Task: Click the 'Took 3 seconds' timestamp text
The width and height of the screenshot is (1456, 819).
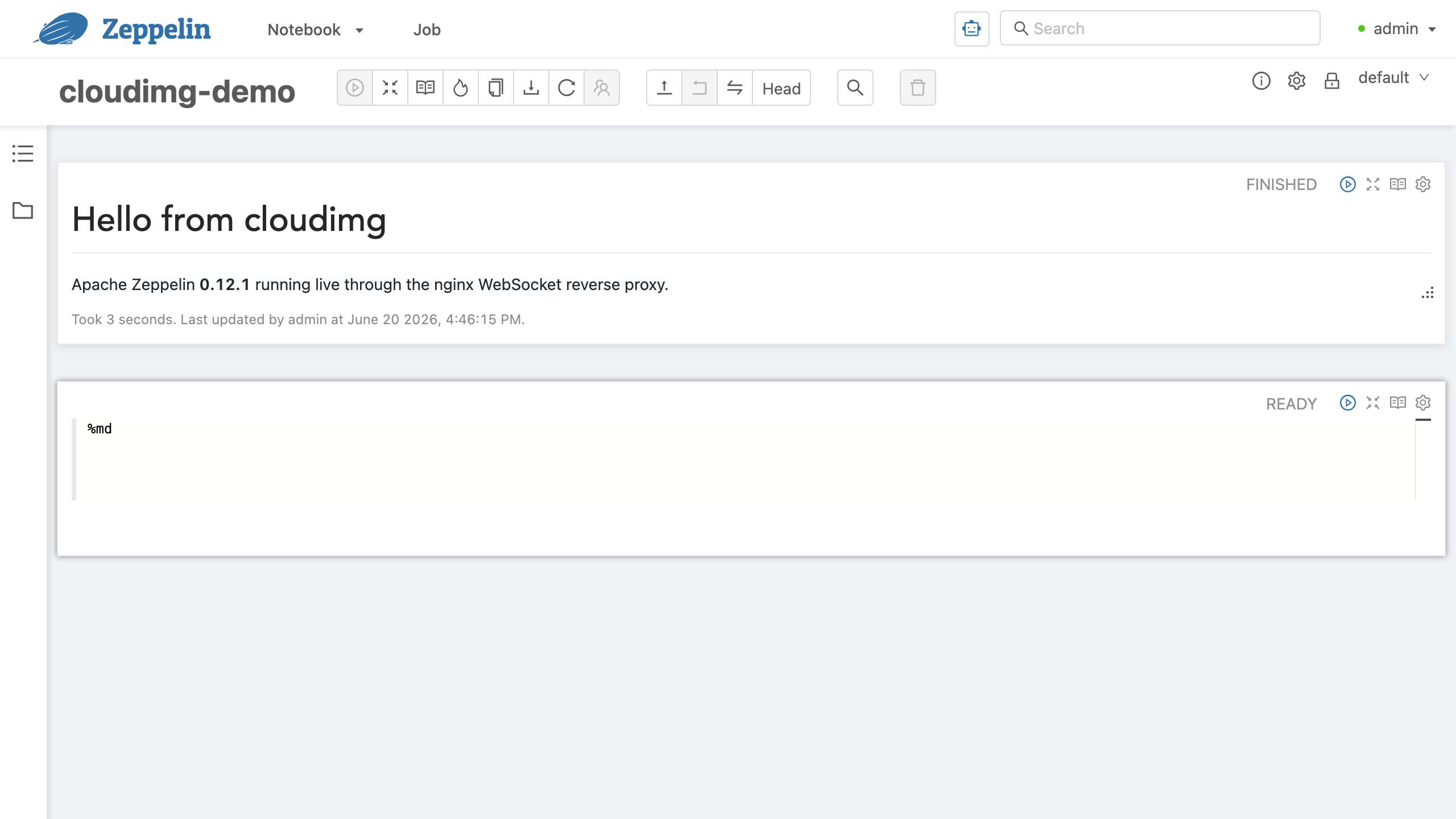Action: (x=298, y=320)
